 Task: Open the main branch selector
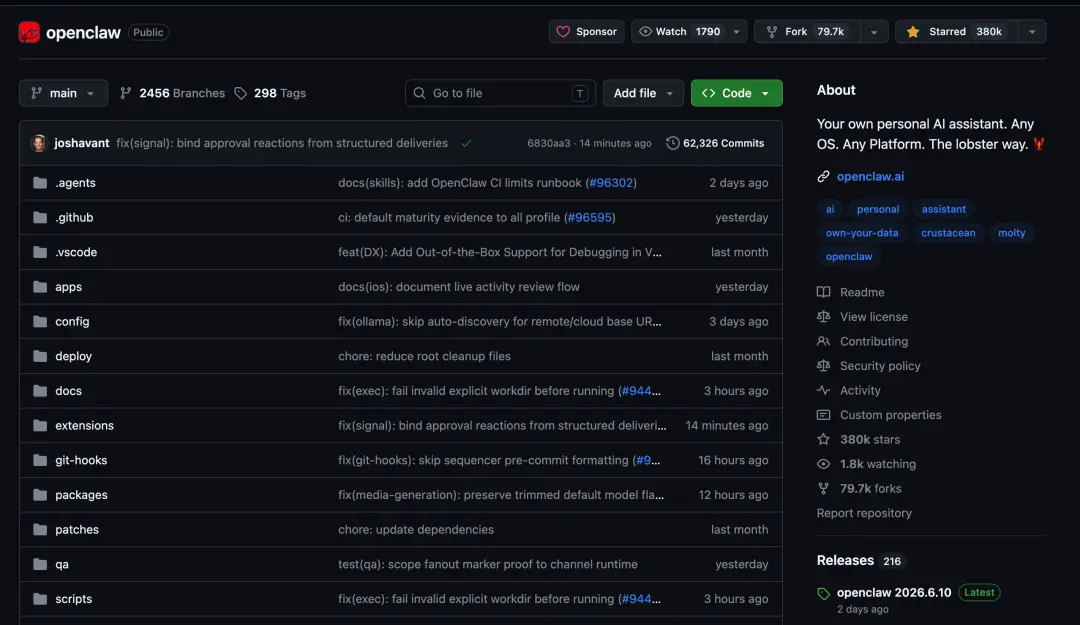click(63, 93)
